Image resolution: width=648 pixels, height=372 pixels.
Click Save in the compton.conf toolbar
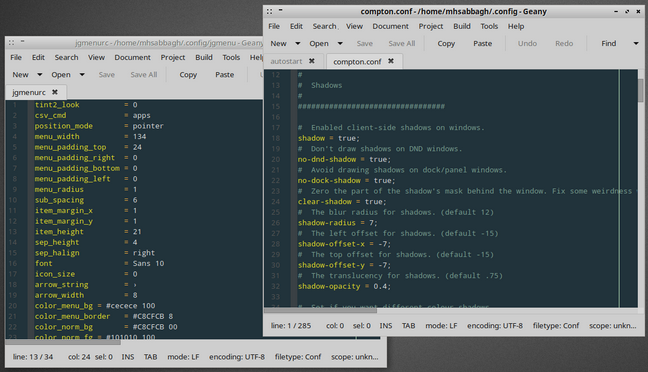[364, 43]
